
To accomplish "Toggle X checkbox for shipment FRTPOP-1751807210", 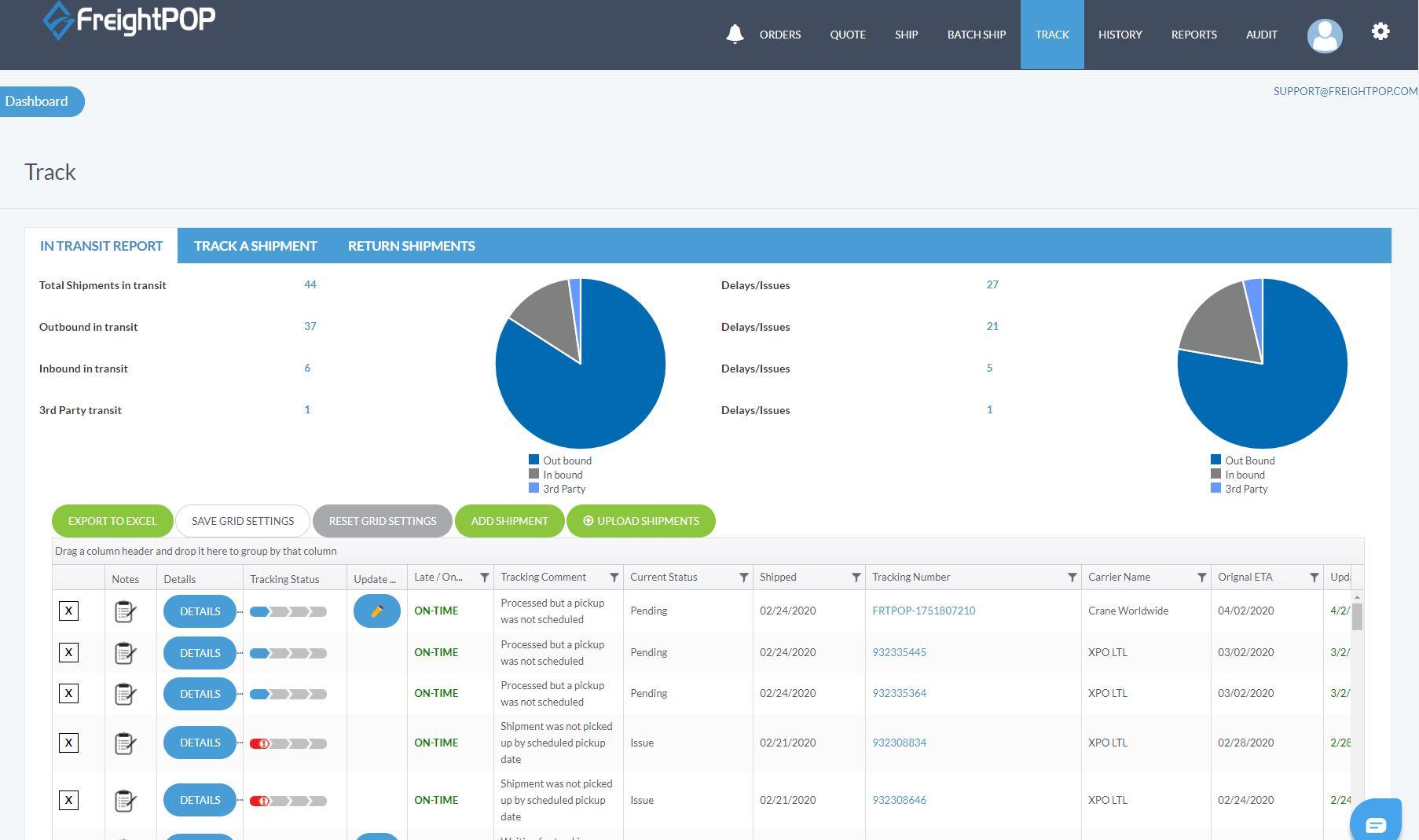I will pyautogui.click(x=68, y=611).
